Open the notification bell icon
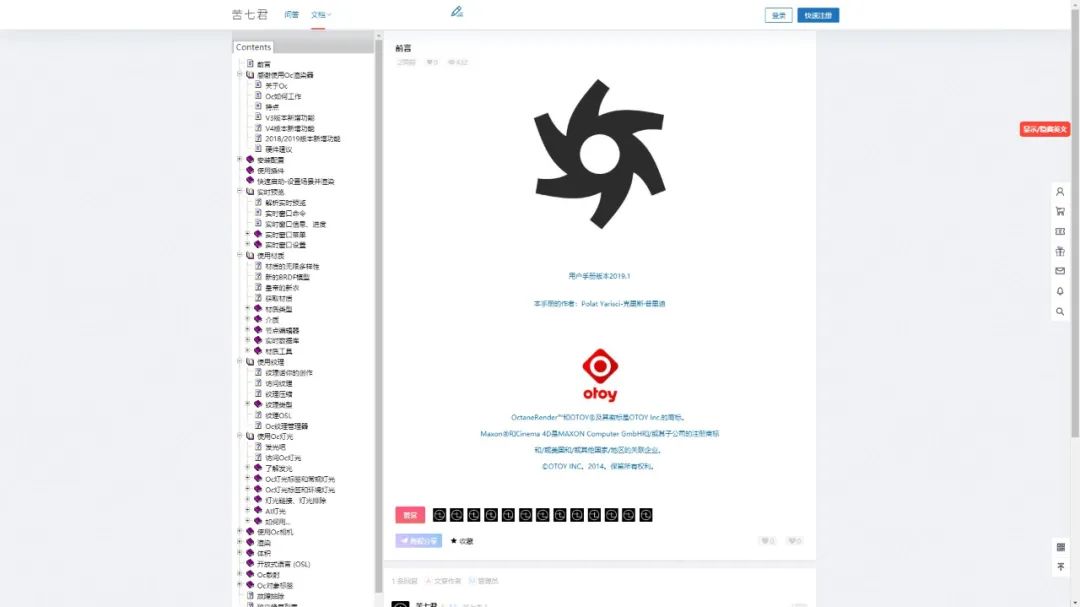Screen dimensions: 1080x607 [x=1060, y=291]
